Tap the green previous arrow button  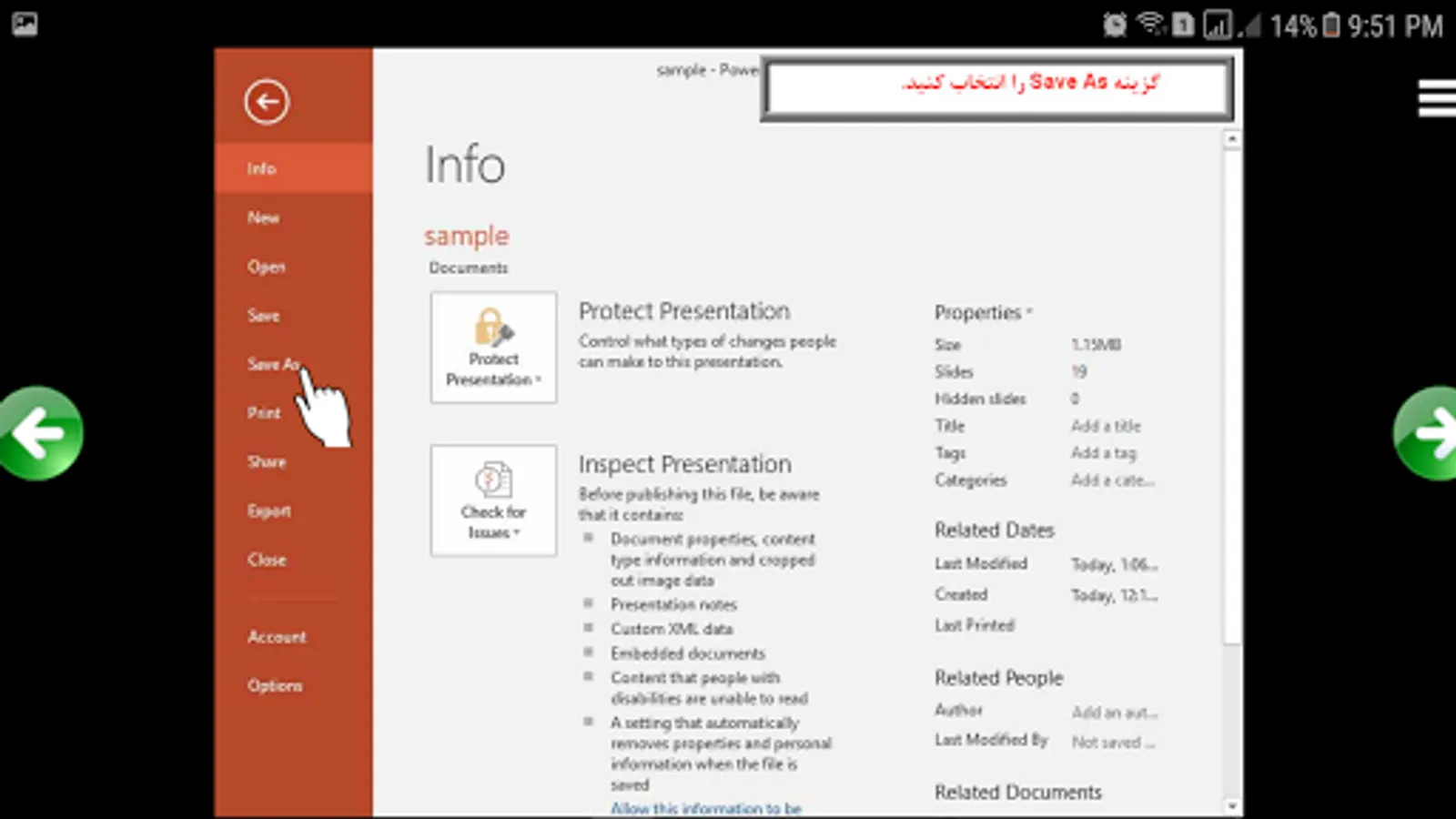(40, 433)
